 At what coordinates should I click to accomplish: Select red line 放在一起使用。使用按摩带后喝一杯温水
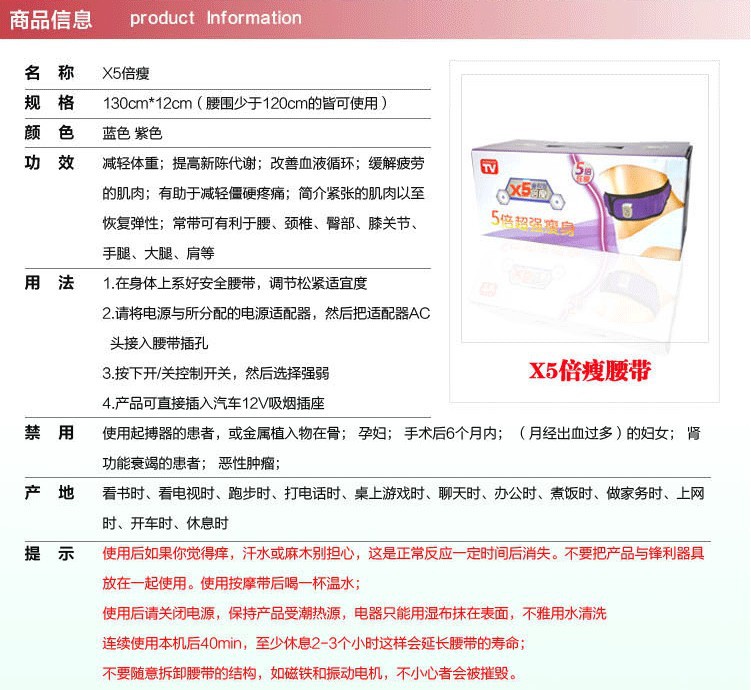(231, 583)
